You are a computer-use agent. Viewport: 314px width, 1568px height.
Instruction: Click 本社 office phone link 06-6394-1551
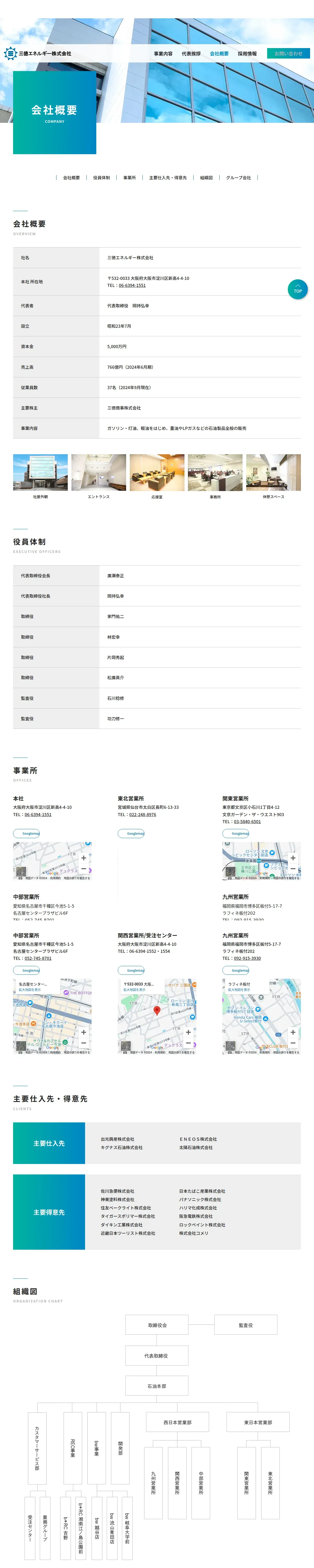38,814
